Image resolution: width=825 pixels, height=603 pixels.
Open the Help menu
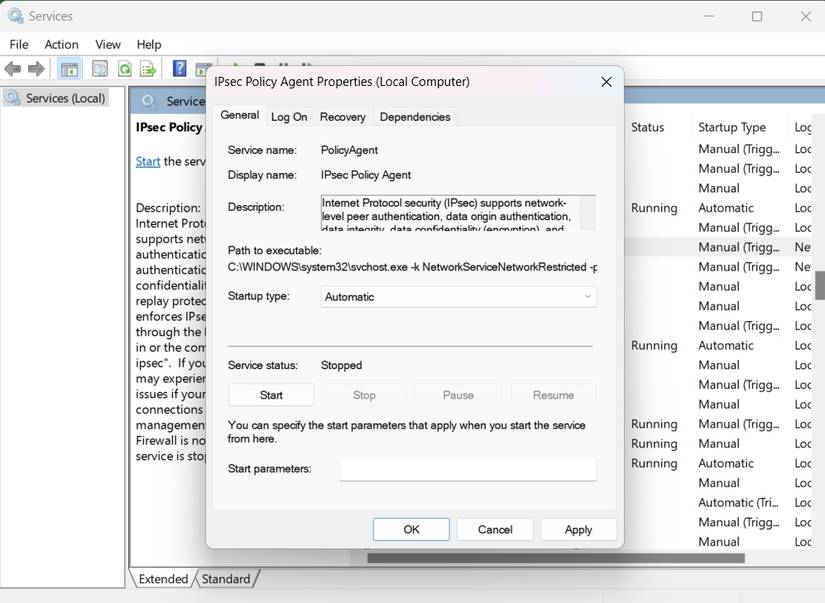click(149, 45)
